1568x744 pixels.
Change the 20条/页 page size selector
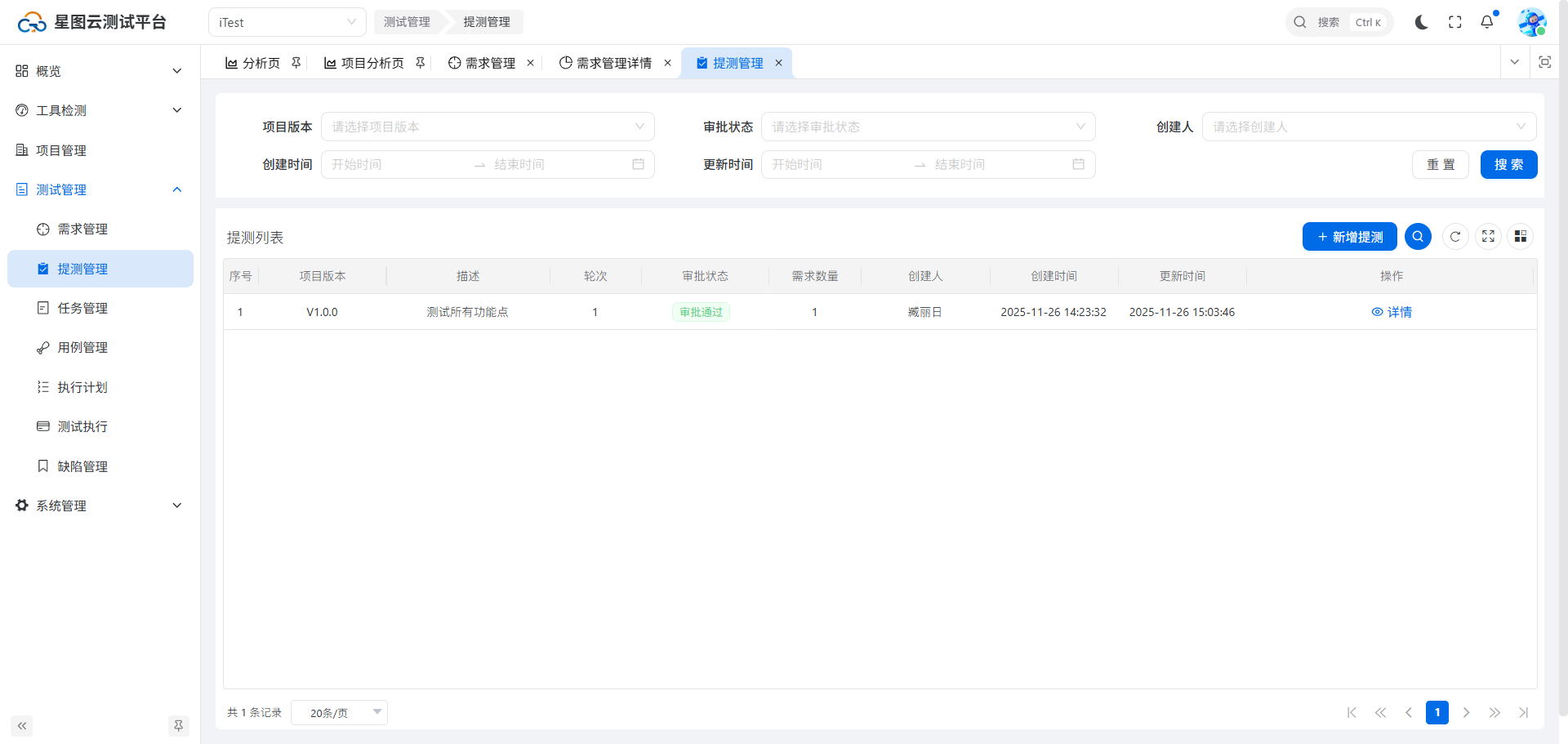[339, 713]
